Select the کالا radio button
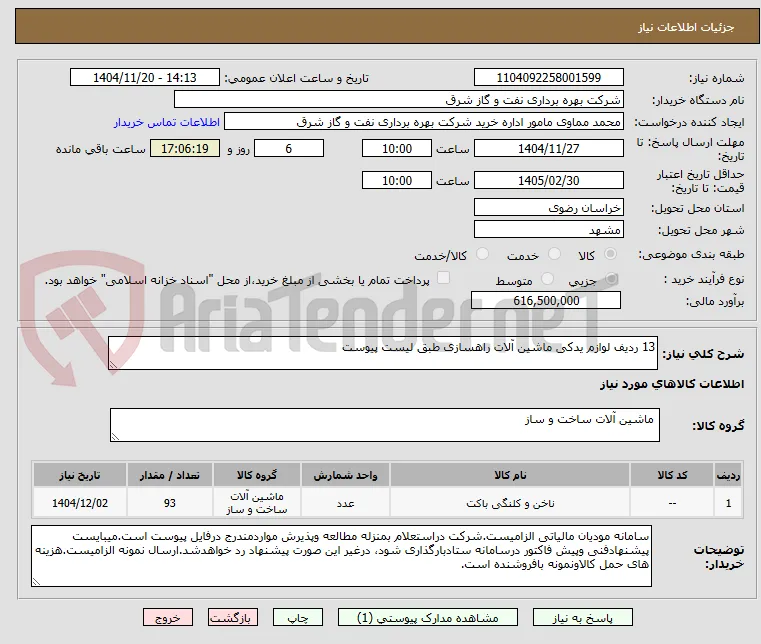The image size is (761, 644). click(611, 254)
